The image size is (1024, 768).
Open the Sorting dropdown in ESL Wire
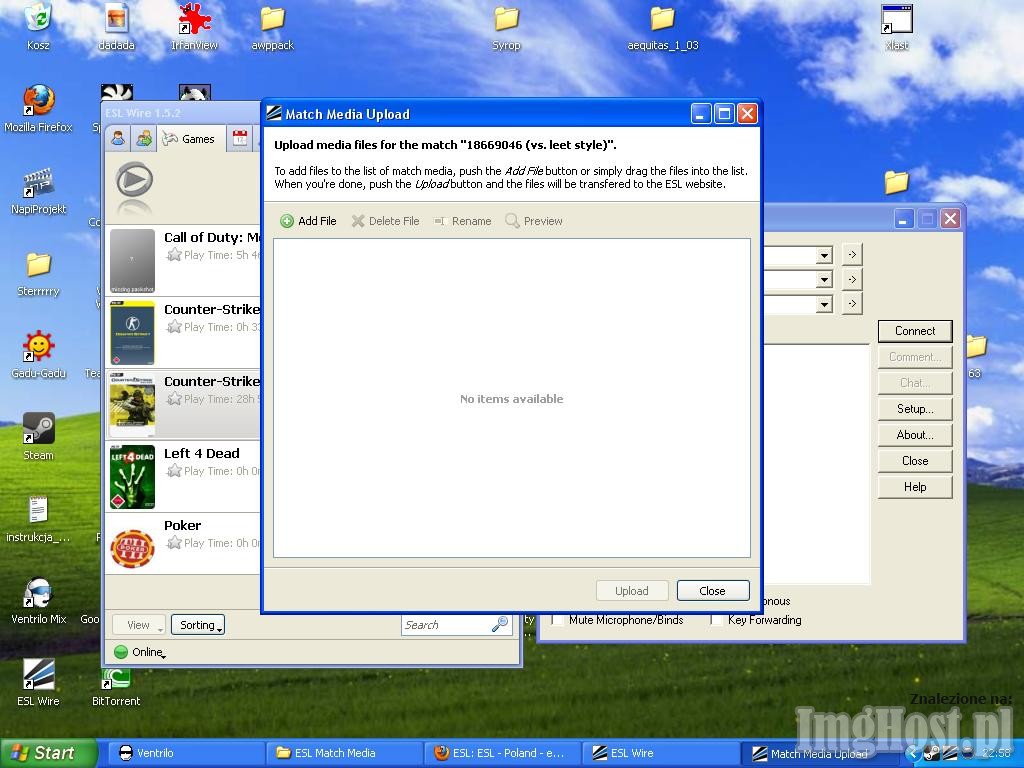[198, 625]
